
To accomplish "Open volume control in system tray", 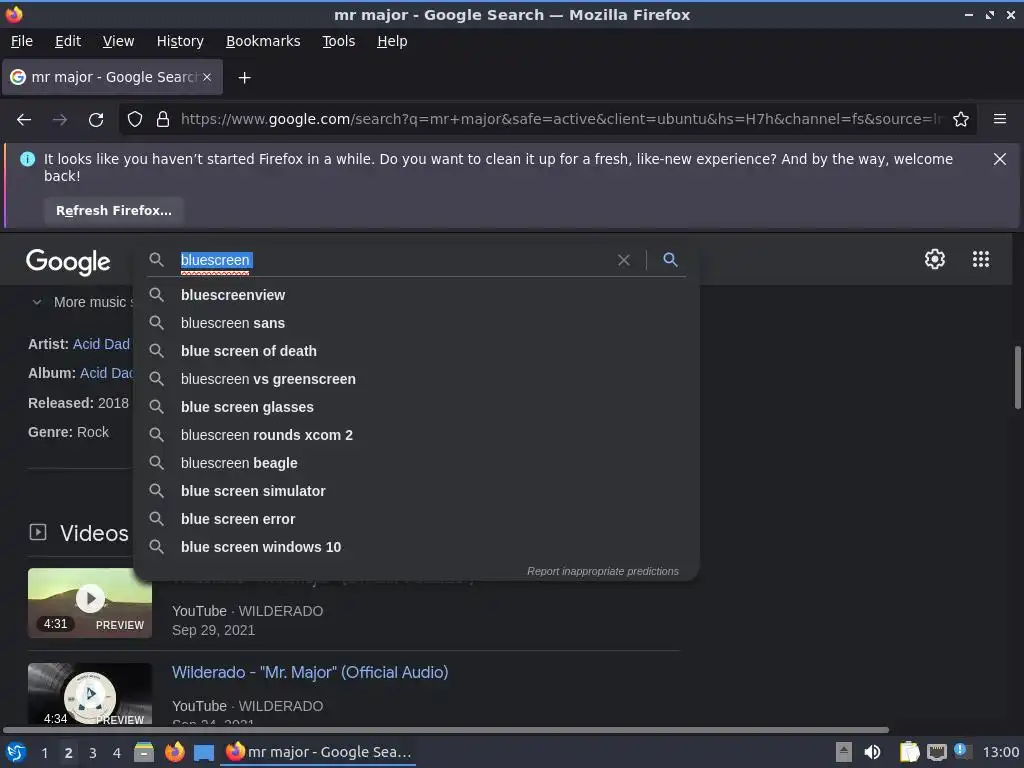I will click(x=872, y=752).
